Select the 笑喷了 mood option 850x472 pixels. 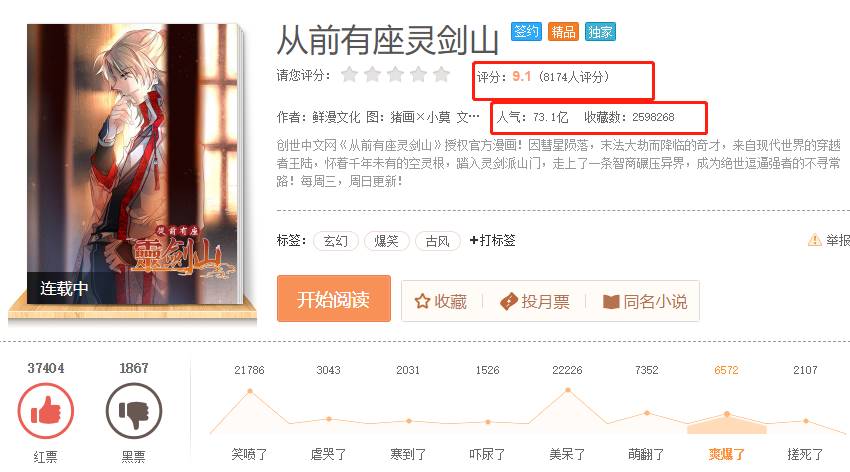[249, 454]
